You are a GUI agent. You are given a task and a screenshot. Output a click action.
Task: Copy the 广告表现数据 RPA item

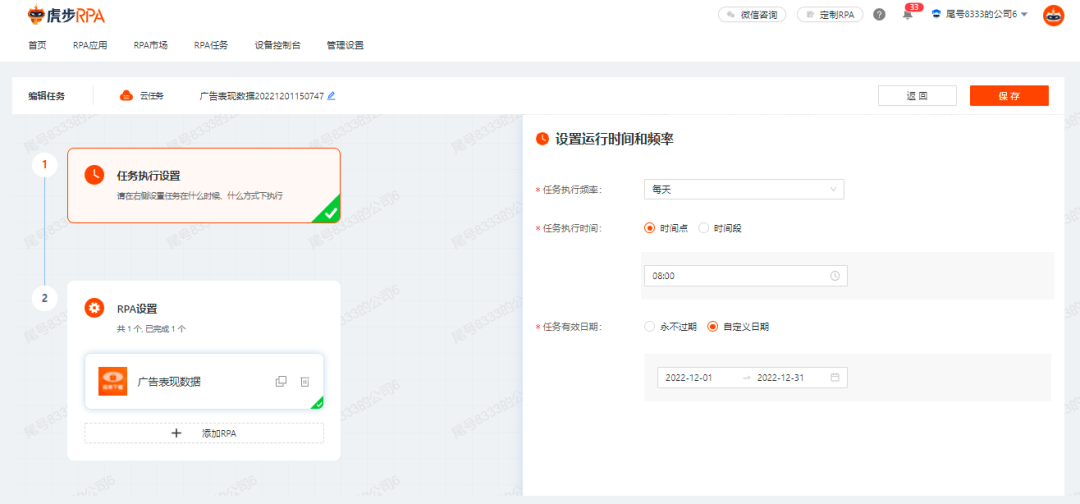(x=281, y=381)
